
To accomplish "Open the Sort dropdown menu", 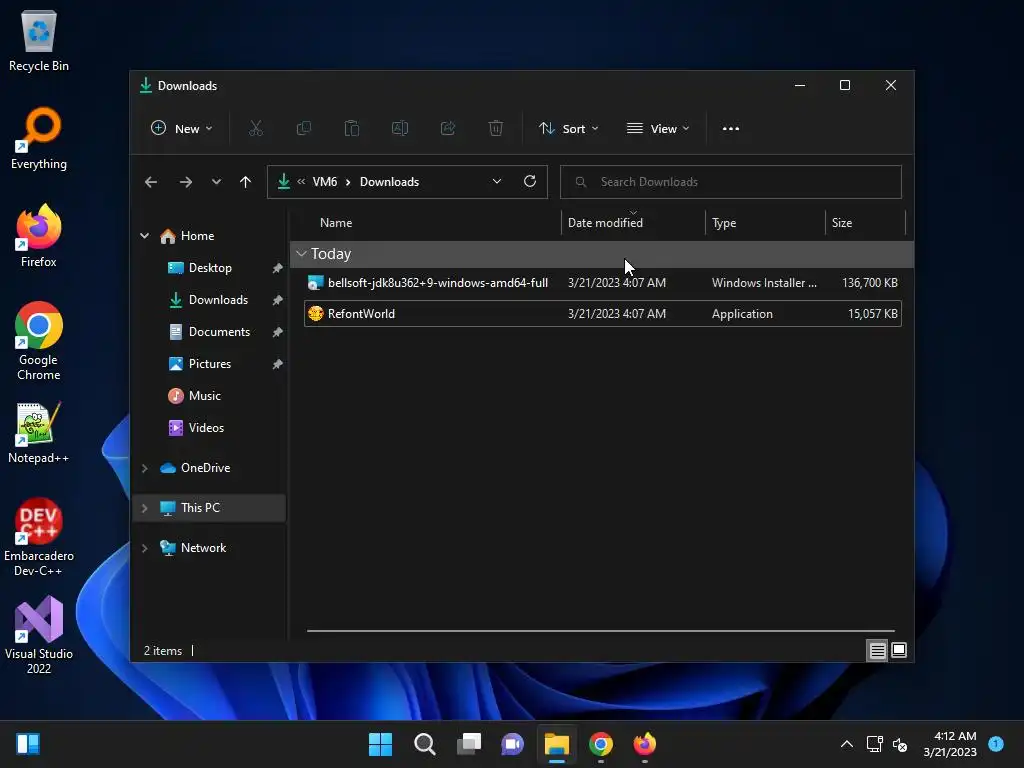I will coord(568,129).
